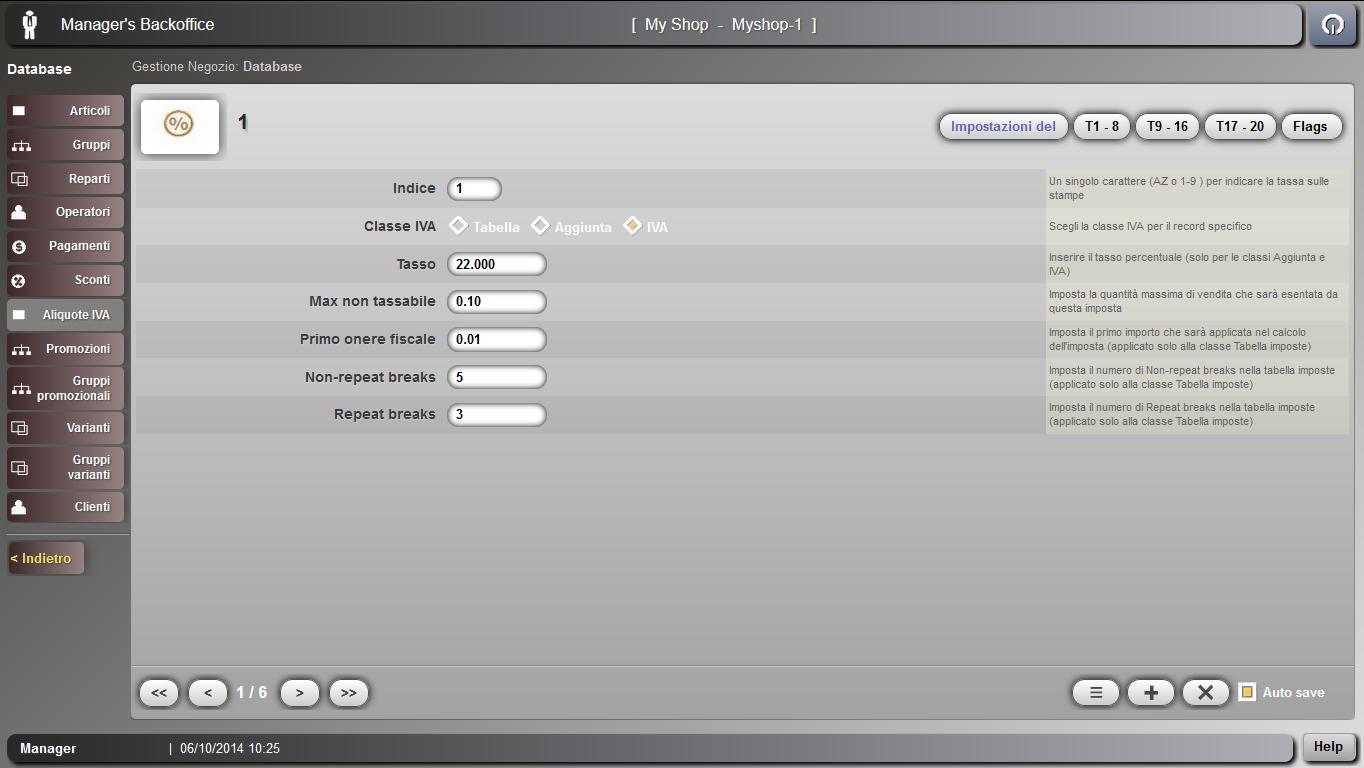Click the Max non tassabile field

coord(497,301)
